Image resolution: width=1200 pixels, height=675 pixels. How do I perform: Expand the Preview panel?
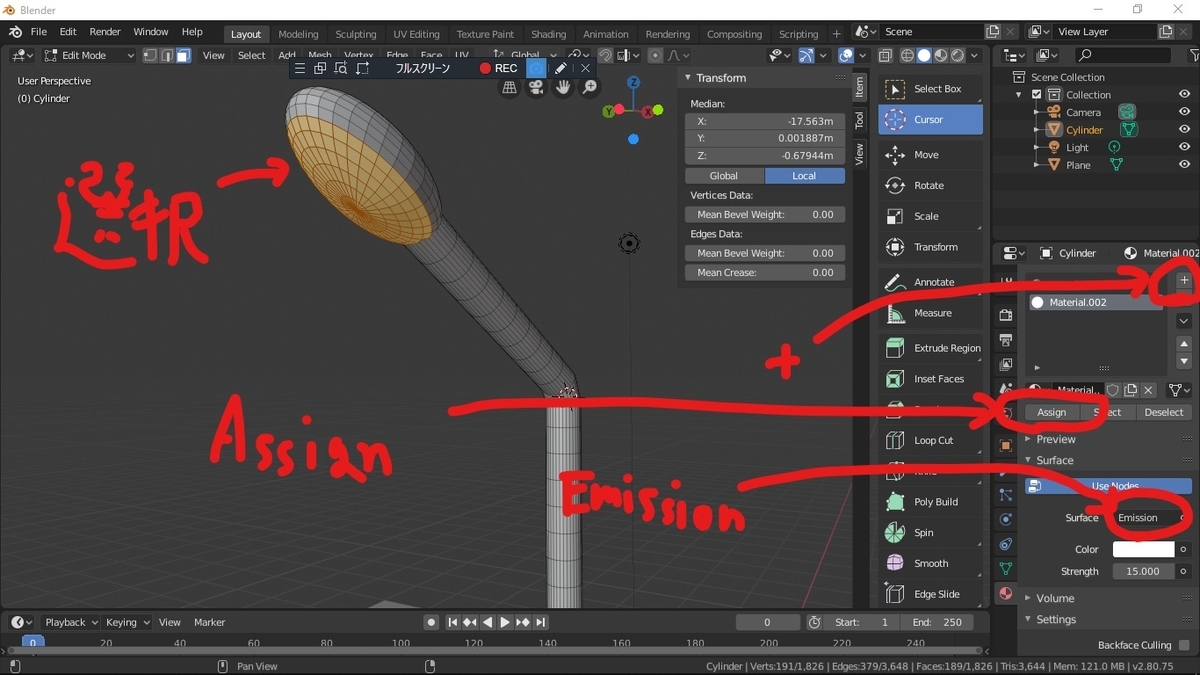click(1055, 439)
